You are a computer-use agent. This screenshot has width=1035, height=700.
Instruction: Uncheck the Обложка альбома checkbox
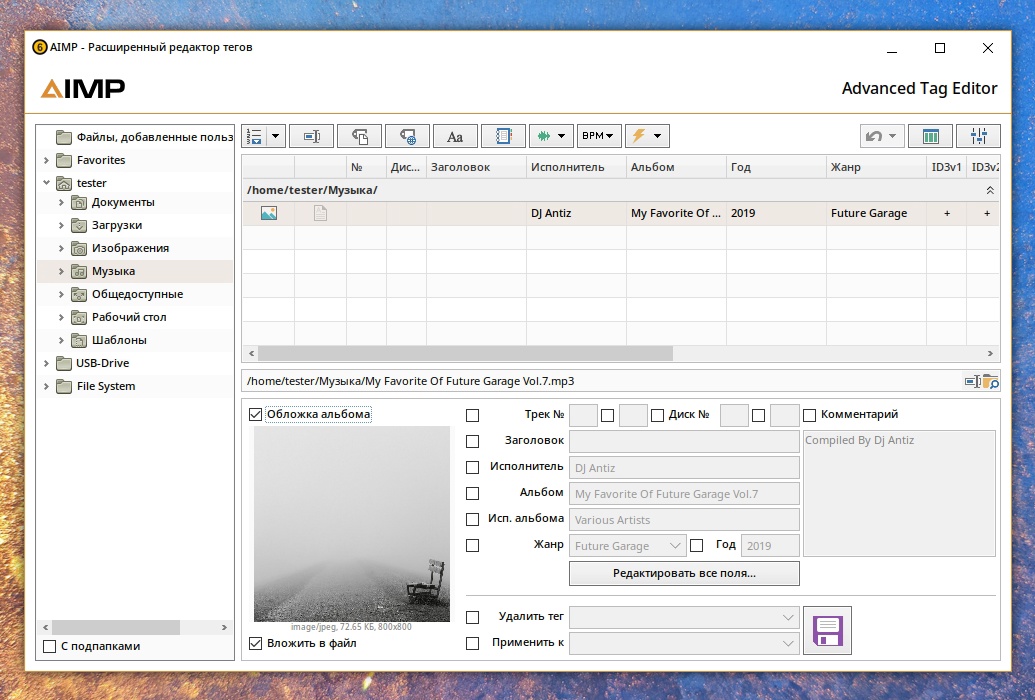(256, 414)
